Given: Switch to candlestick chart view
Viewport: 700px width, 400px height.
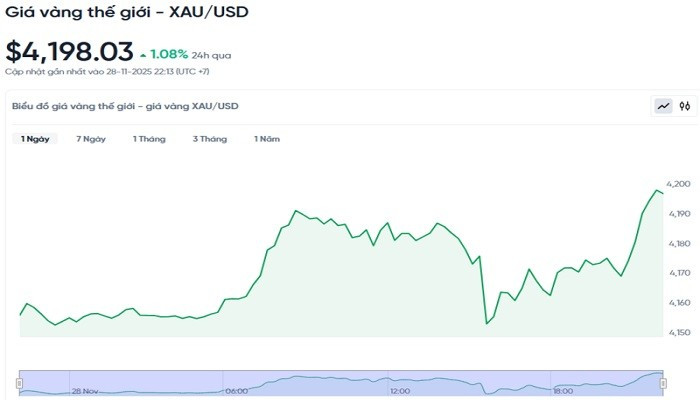Looking at the screenshot, I should 685,105.
